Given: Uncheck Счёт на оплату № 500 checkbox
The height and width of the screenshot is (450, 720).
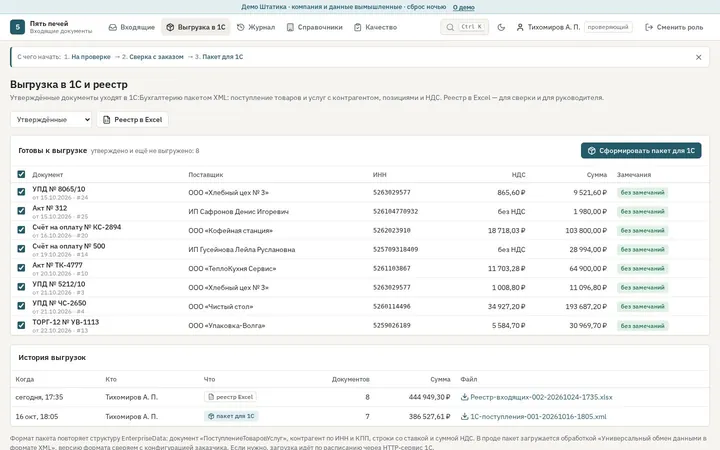Looking at the screenshot, I should tap(21, 249).
